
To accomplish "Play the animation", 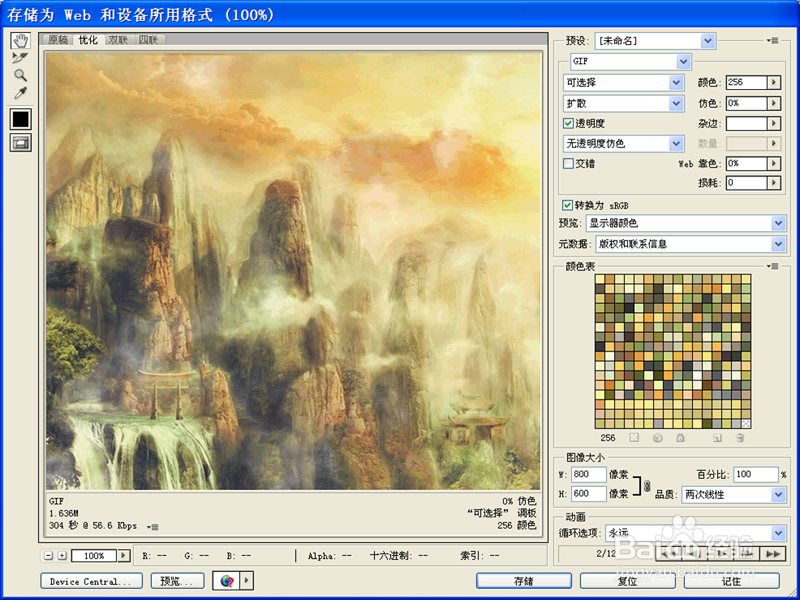I will pyautogui.click(x=721, y=554).
